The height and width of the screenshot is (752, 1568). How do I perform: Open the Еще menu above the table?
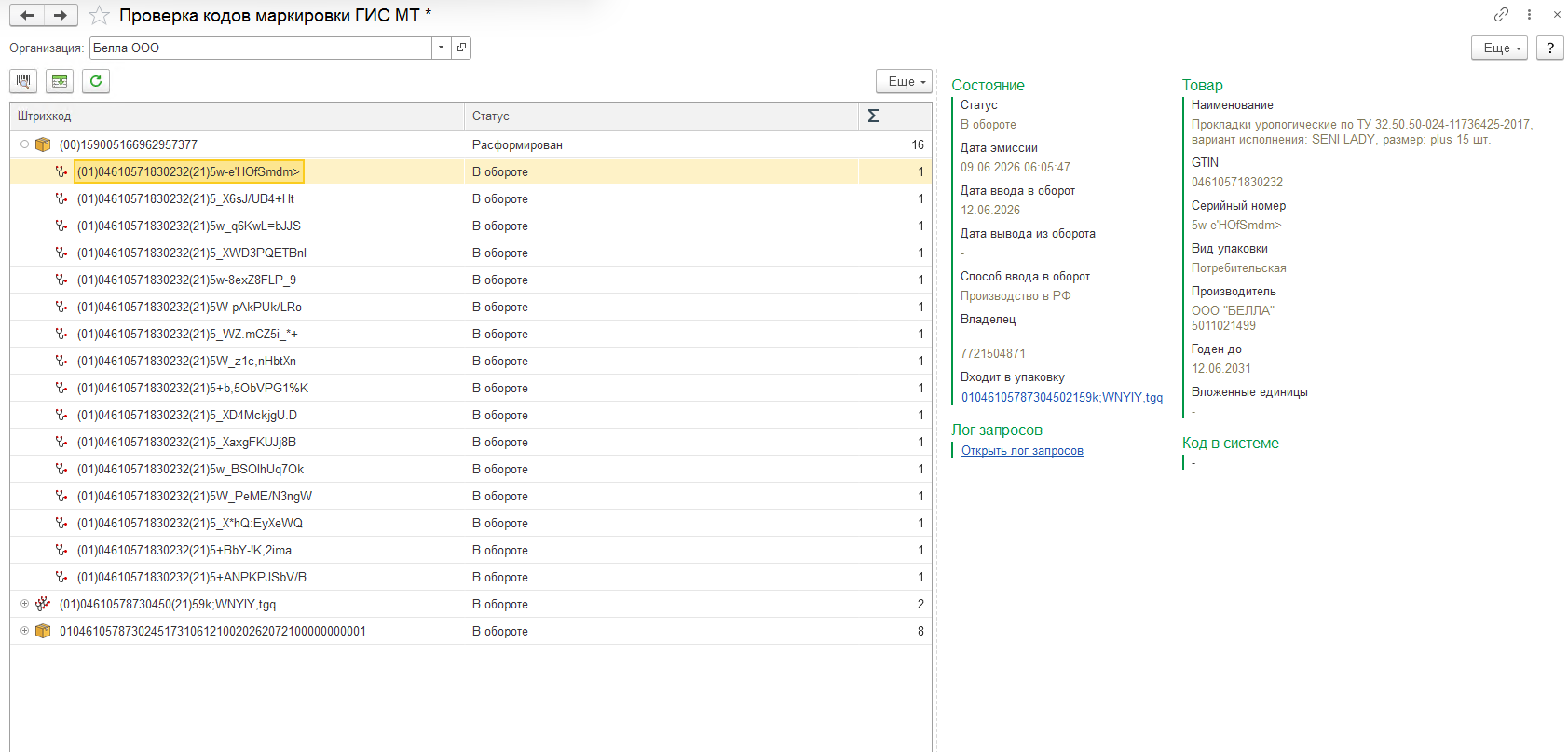tap(904, 81)
